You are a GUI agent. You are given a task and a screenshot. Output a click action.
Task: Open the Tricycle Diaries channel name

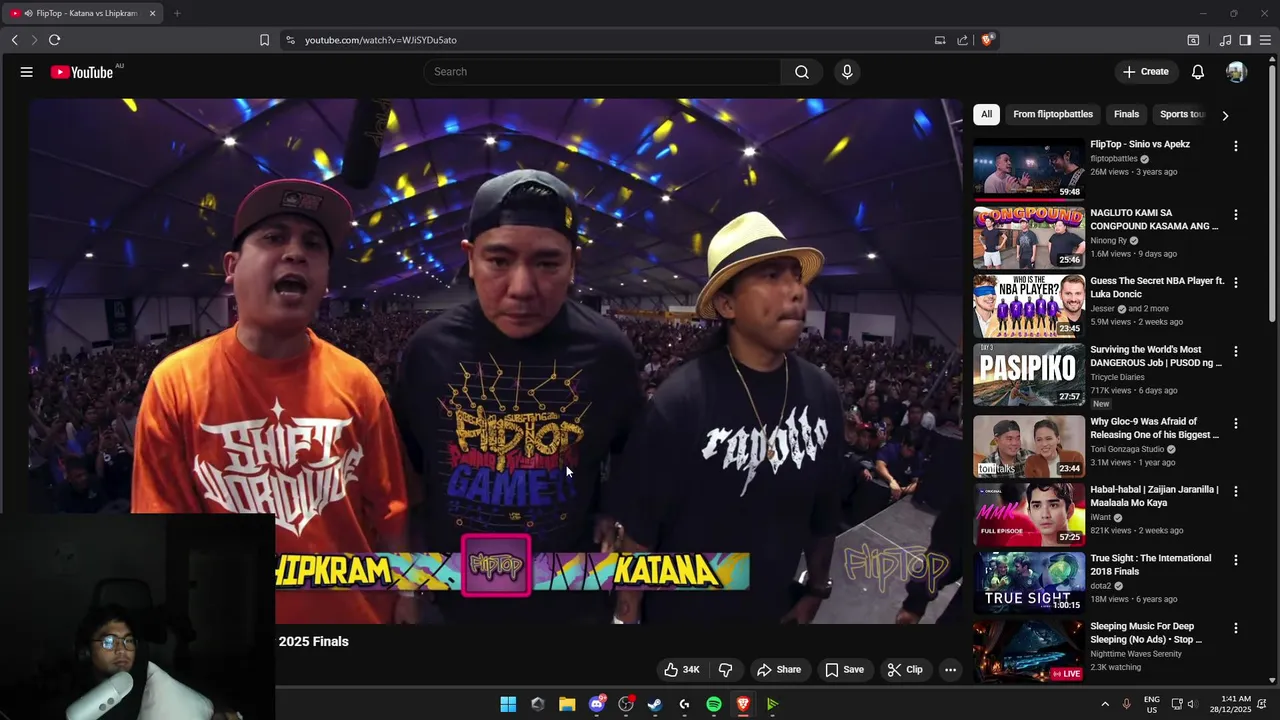(1117, 377)
